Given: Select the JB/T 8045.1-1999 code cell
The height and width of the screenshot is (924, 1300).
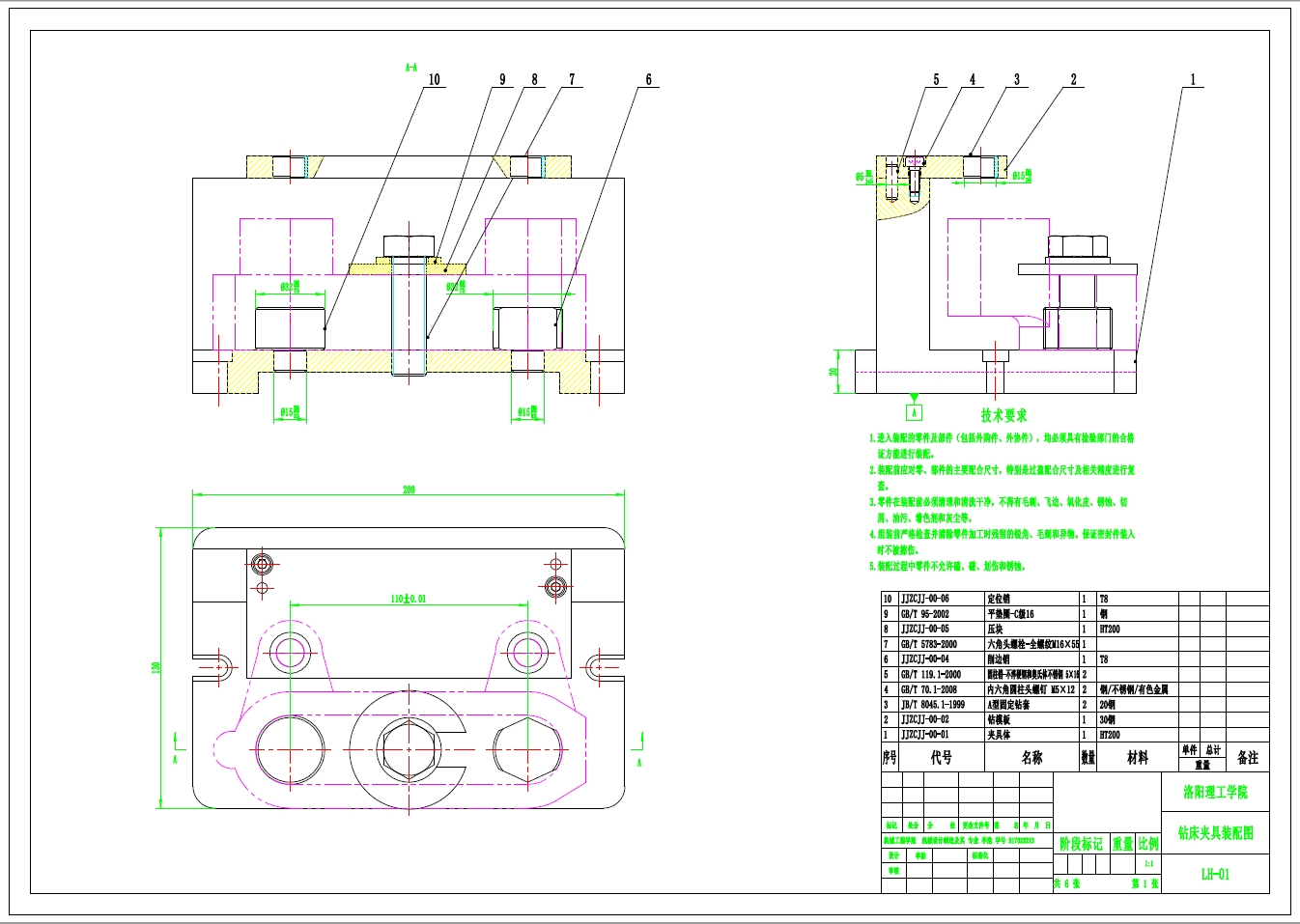Looking at the screenshot, I should (x=932, y=705).
